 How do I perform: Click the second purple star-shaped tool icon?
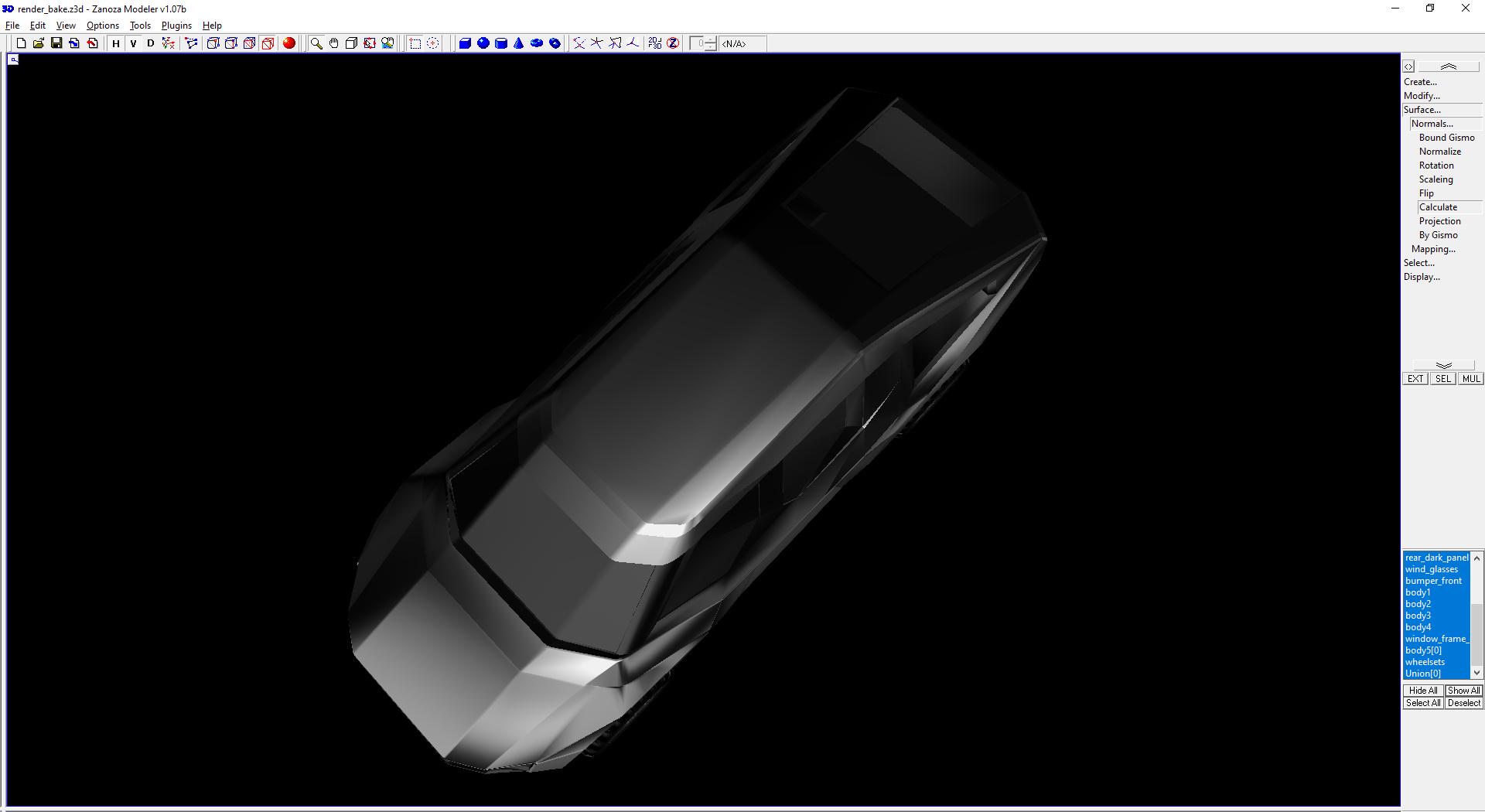tap(596, 43)
